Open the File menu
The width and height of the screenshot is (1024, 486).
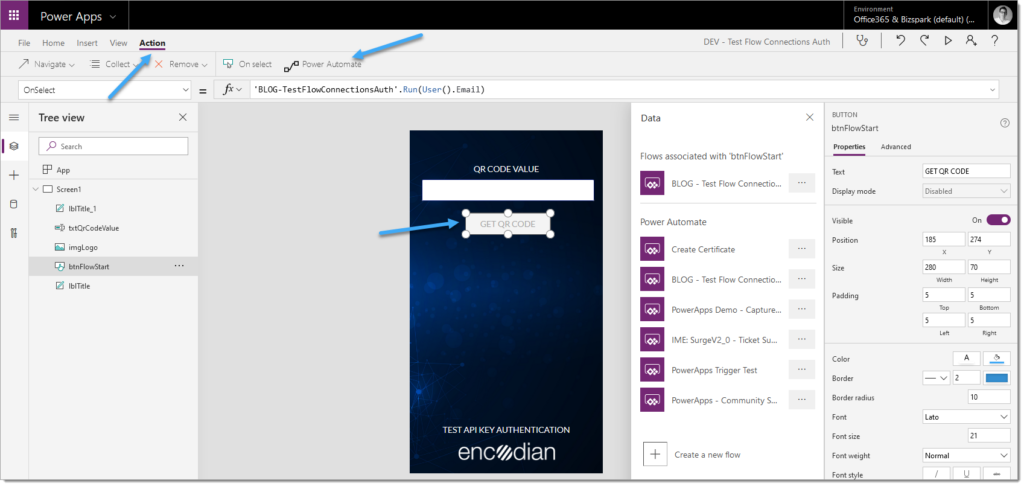click(24, 43)
